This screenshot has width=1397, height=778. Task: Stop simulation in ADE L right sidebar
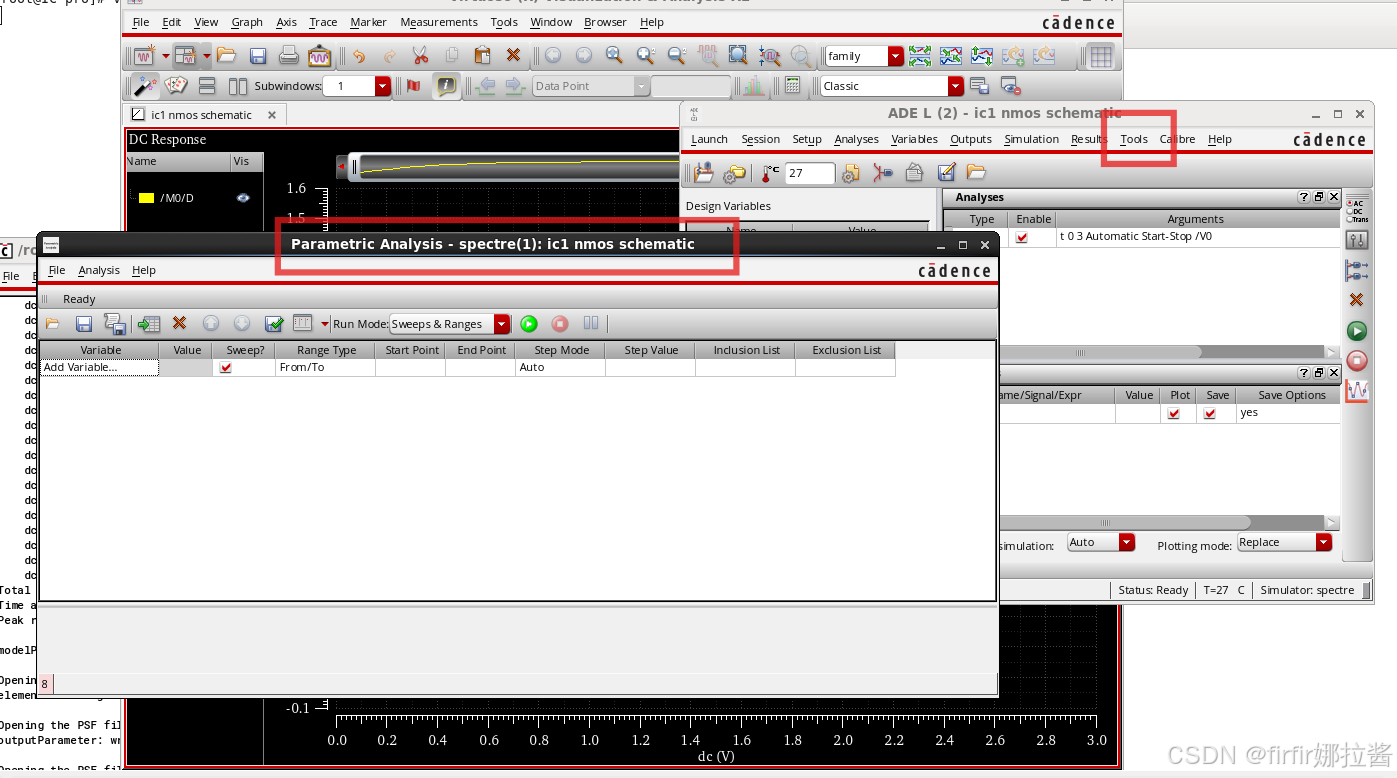1357,361
